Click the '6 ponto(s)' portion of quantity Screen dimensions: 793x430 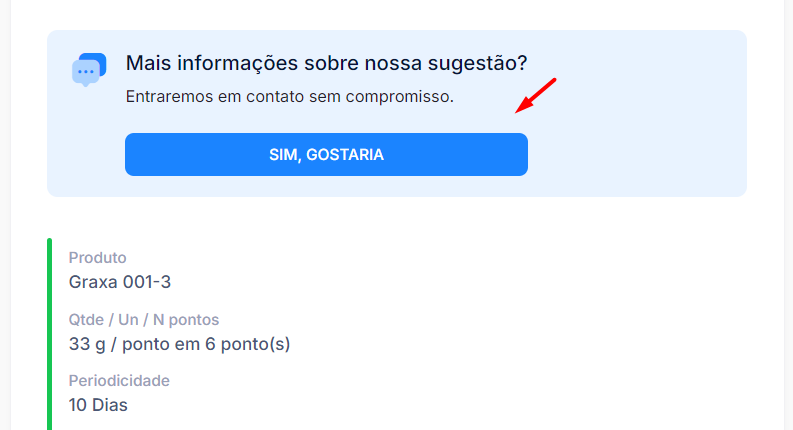(248, 344)
